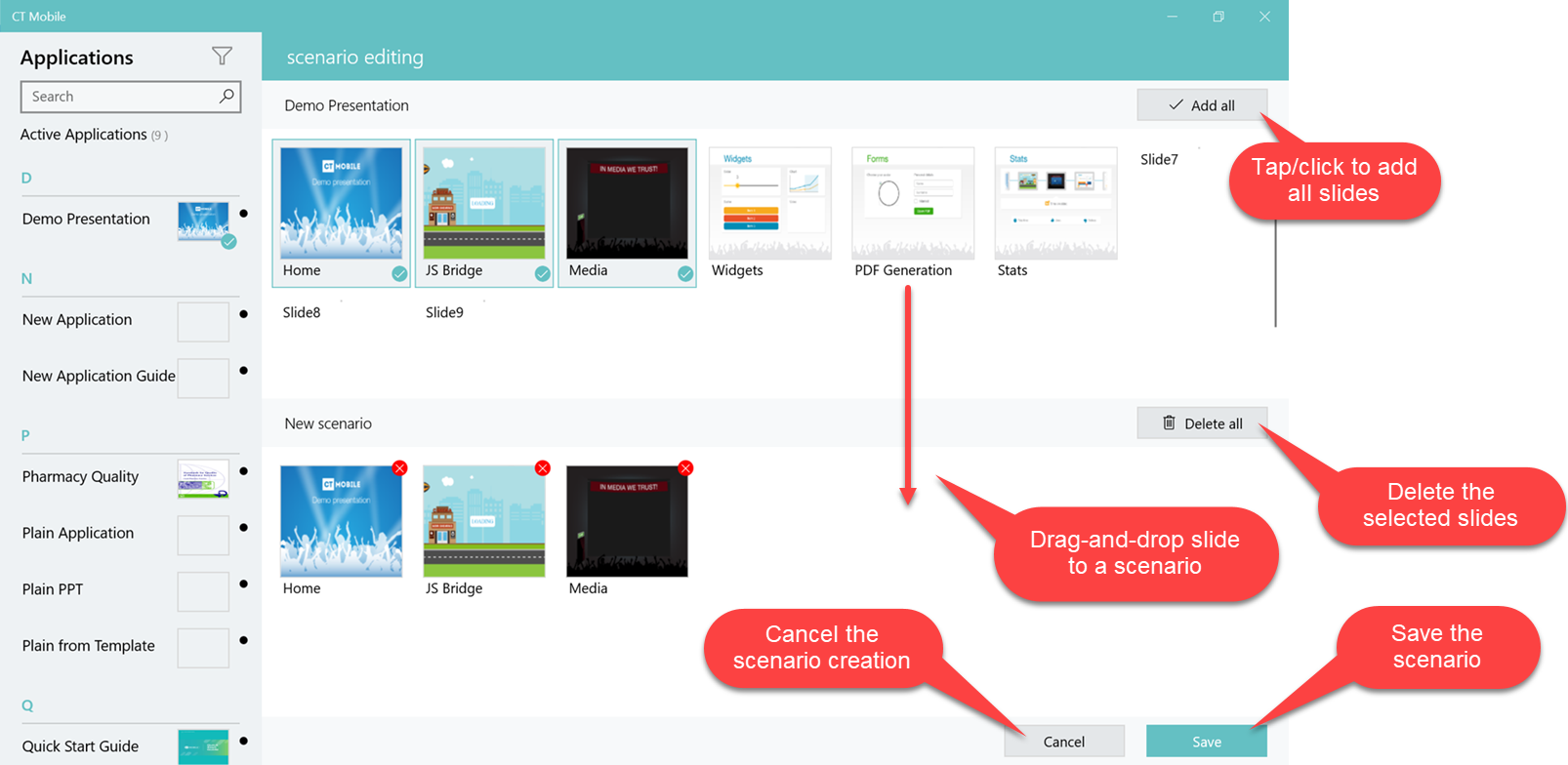Click the Pharmacy Quality application thumbnail
Screen dimensions: 1568x765
pyautogui.click(x=203, y=479)
